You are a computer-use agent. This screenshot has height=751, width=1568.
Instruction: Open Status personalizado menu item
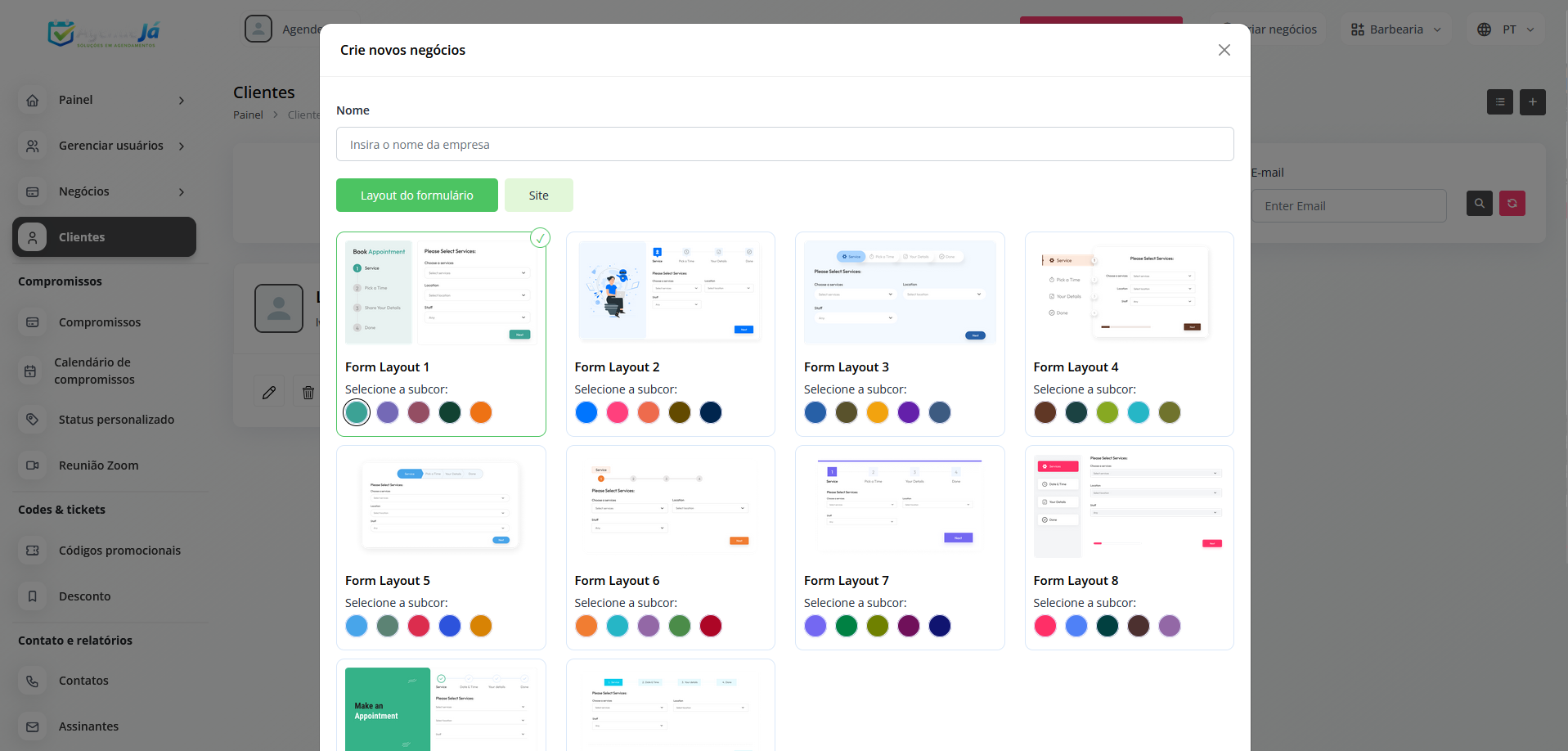tap(116, 420)
